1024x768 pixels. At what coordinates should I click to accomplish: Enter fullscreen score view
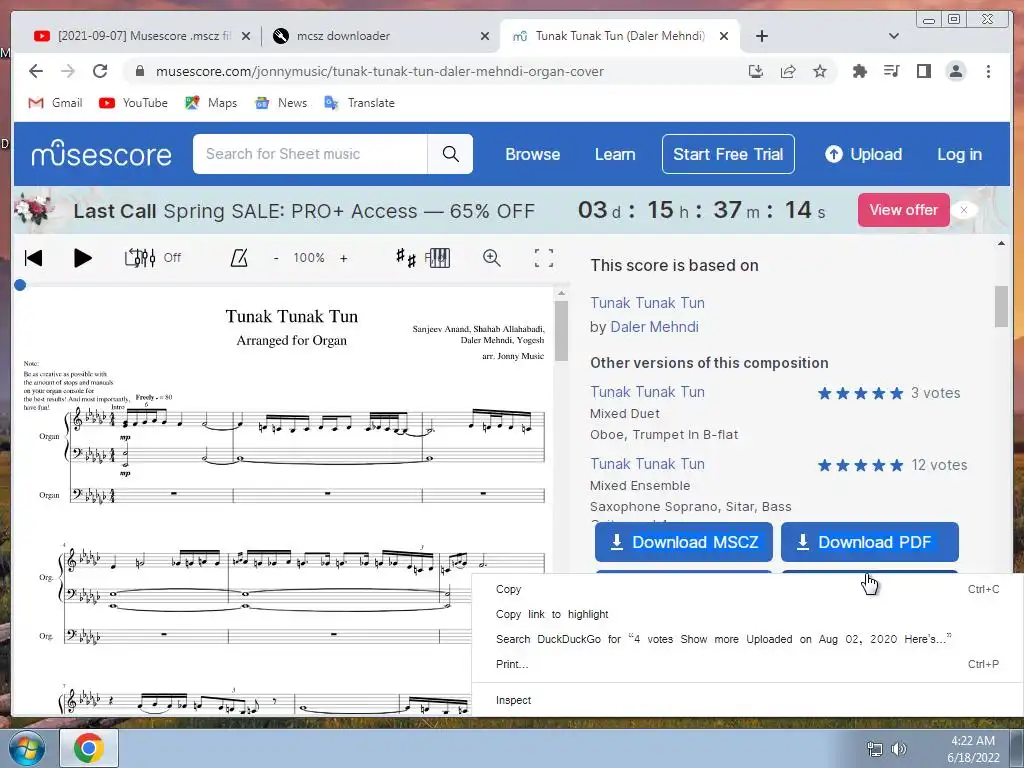coord(544,258)
